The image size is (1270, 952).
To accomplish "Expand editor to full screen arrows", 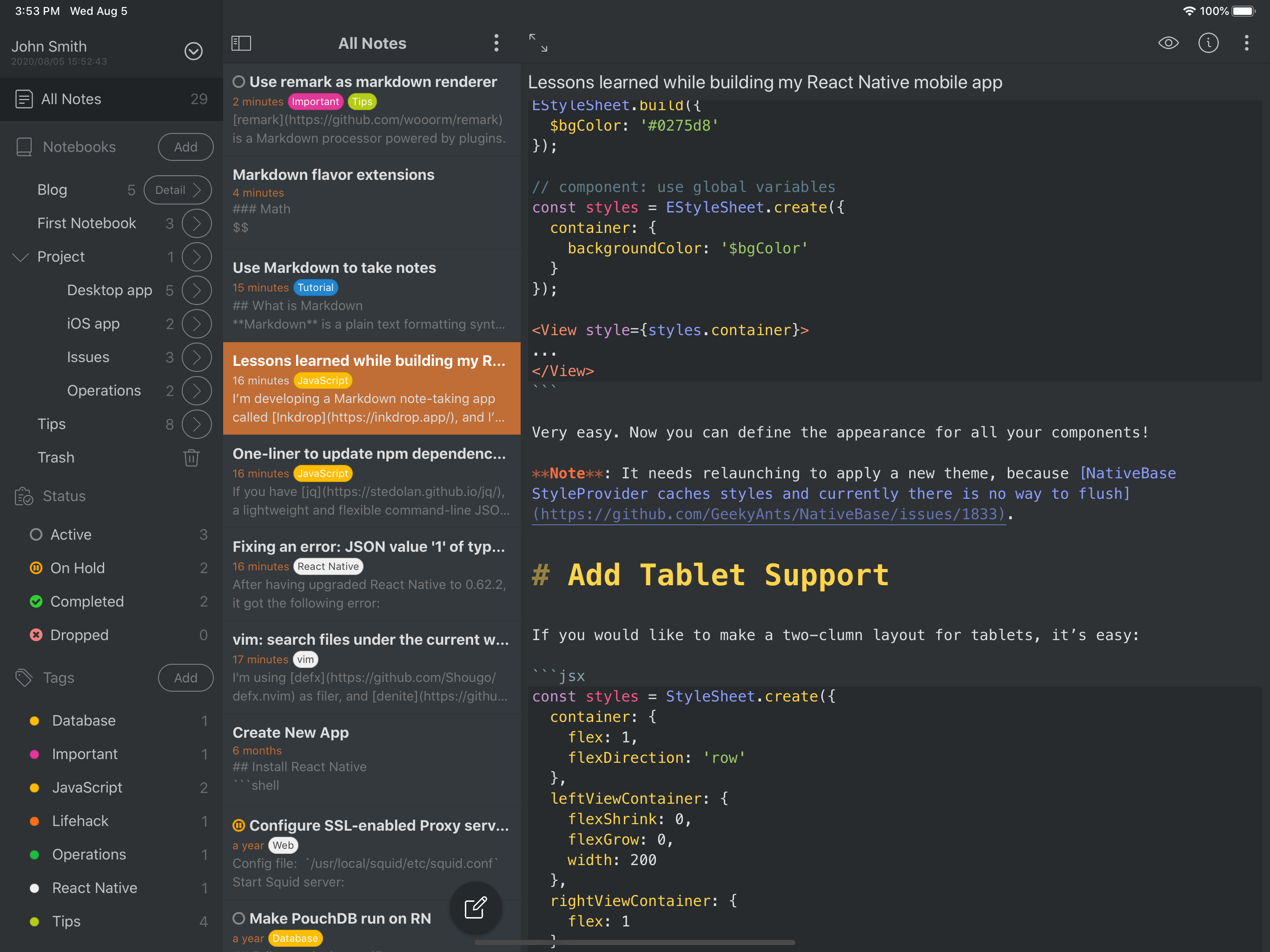I will coord(538,43).
